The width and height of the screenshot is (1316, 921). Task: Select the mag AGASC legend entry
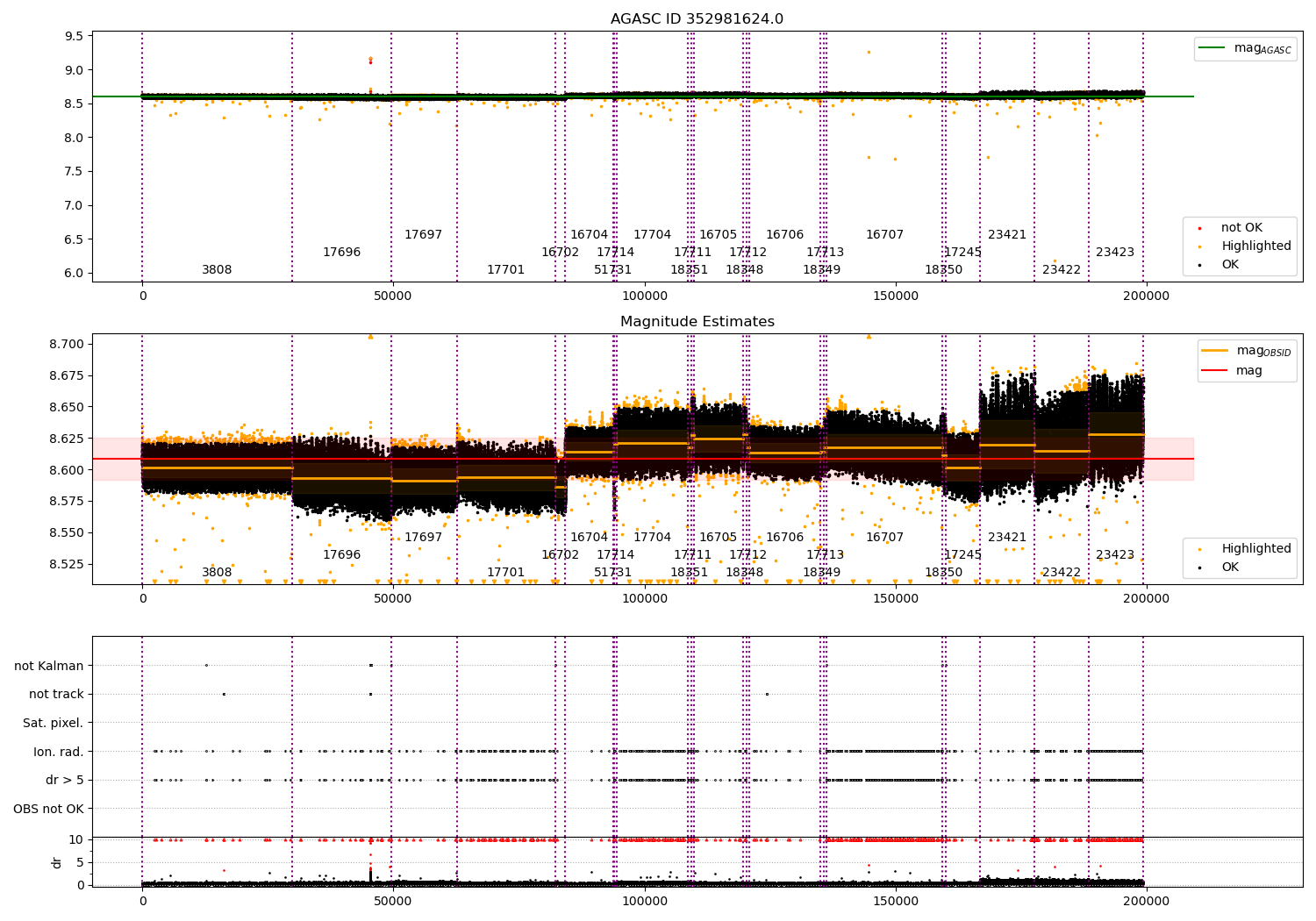click(1245, 48)
